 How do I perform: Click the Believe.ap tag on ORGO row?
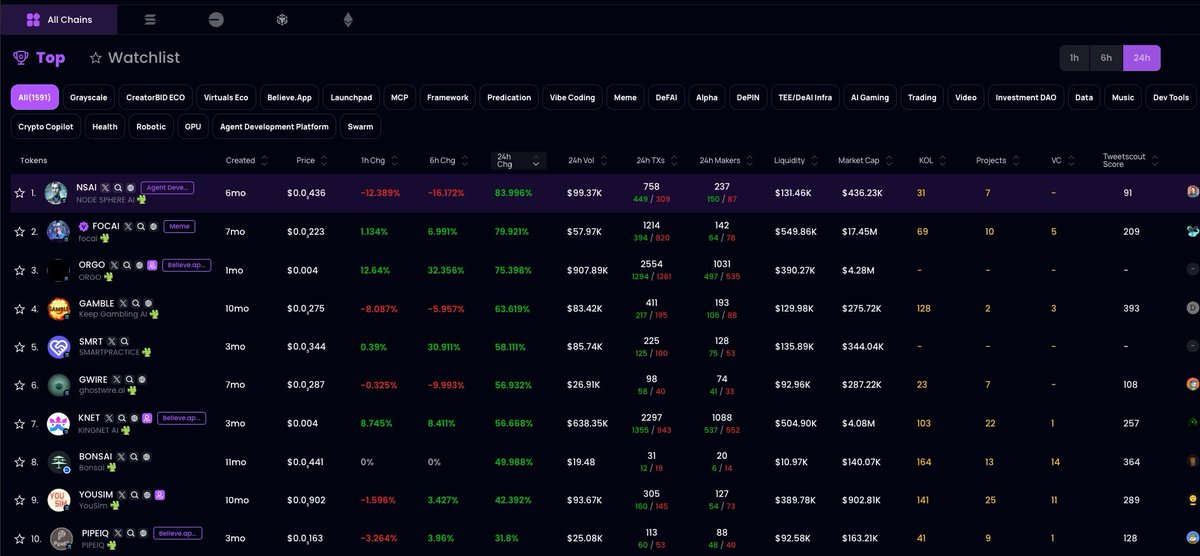pyautogui.click(x=185, y=264)
